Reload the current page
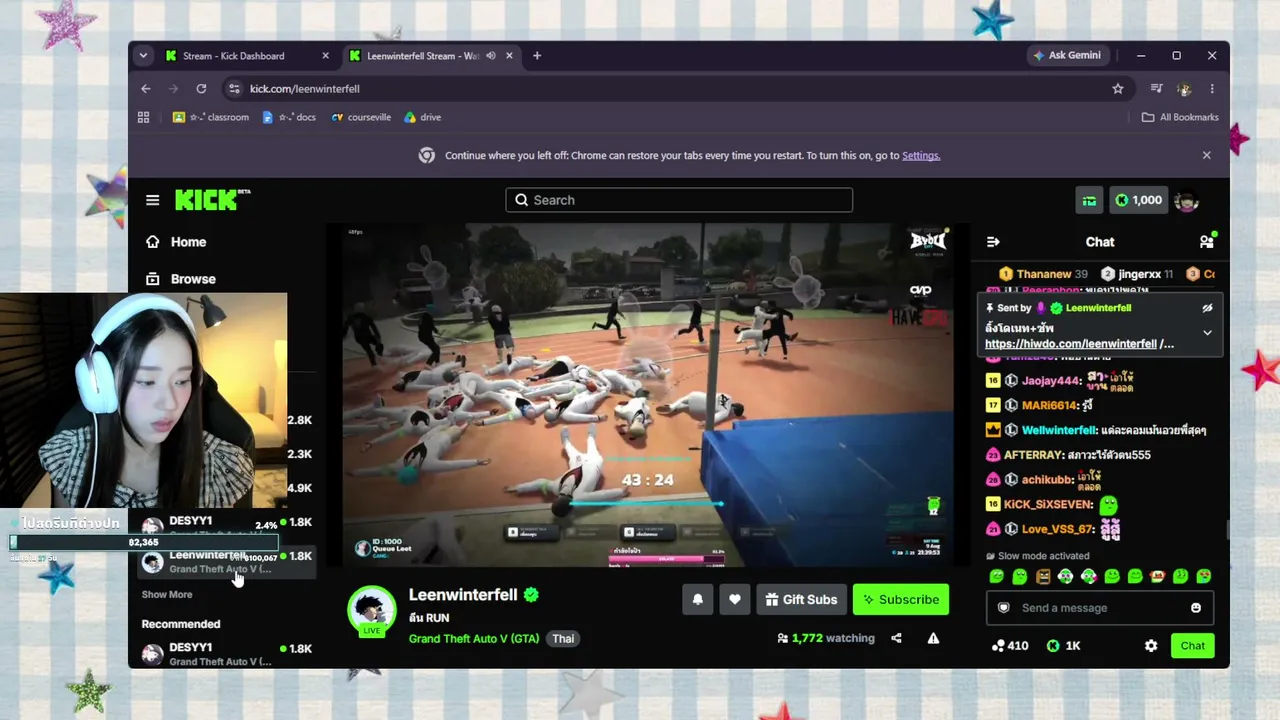 click(201, 89)
